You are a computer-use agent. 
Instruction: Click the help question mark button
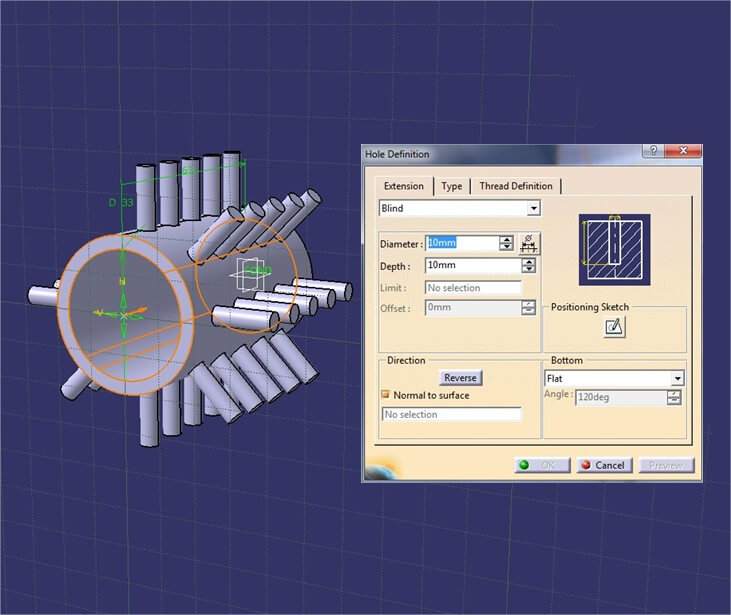tap(653, 151)
